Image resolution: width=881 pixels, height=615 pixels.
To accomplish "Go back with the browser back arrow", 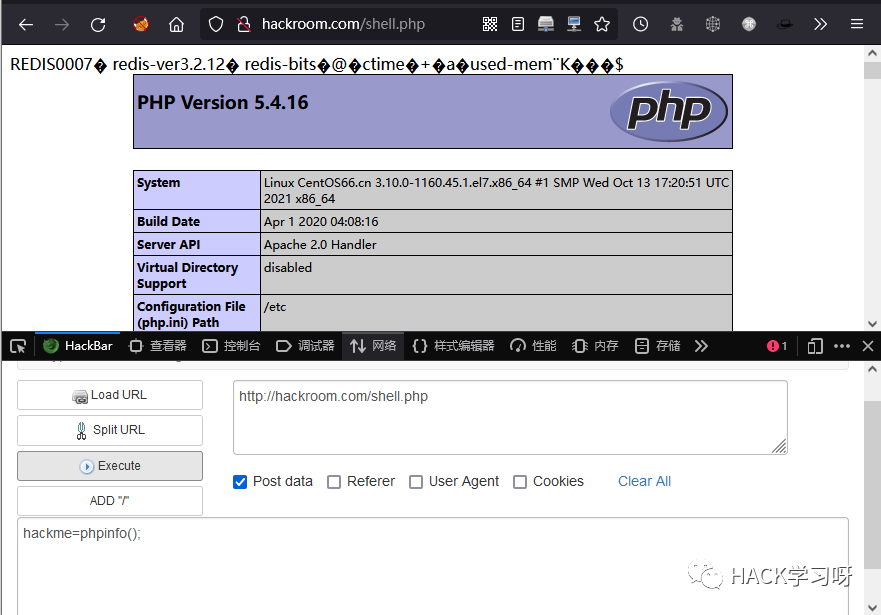I will 26,24.
